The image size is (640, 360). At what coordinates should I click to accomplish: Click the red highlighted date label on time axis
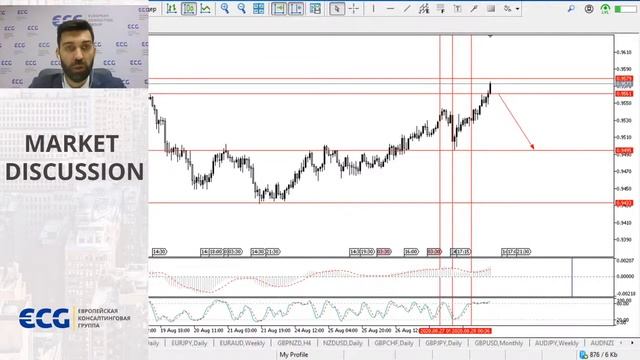pyautogui.click(x=455, y=331)
